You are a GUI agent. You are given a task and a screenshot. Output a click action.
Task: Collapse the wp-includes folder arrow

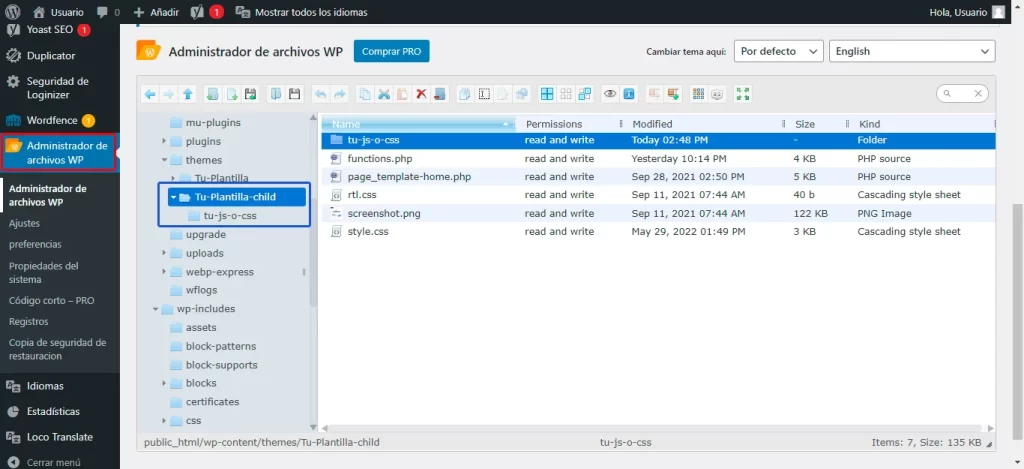[x=155, y=309]
